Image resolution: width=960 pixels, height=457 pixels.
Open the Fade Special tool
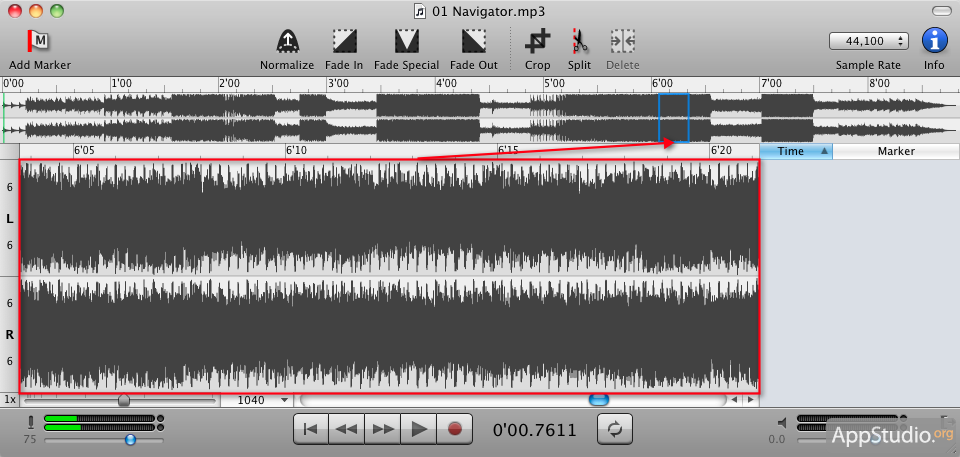pyautogui.click(x=407, y=42)
